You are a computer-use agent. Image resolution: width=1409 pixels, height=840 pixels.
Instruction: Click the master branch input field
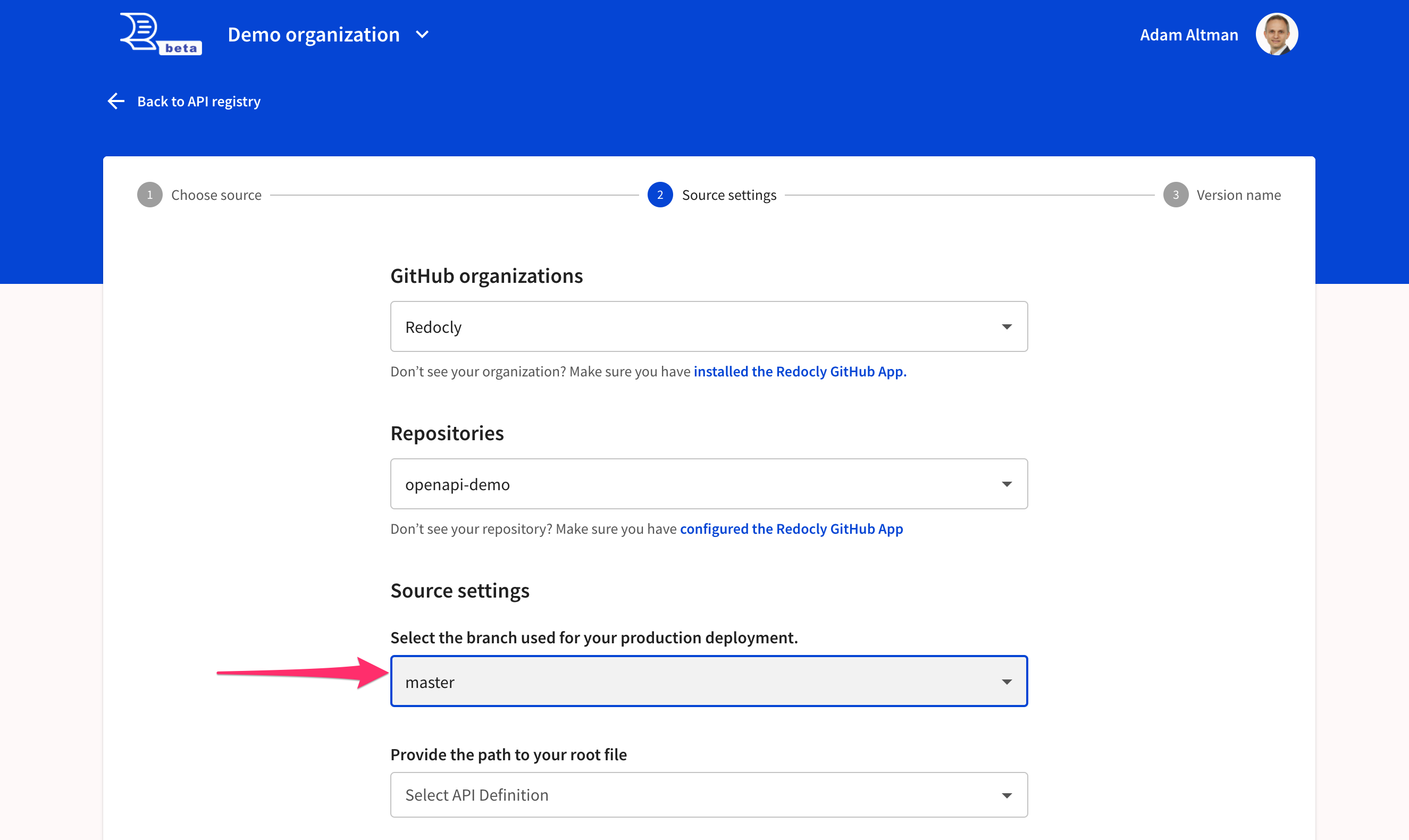709,681
